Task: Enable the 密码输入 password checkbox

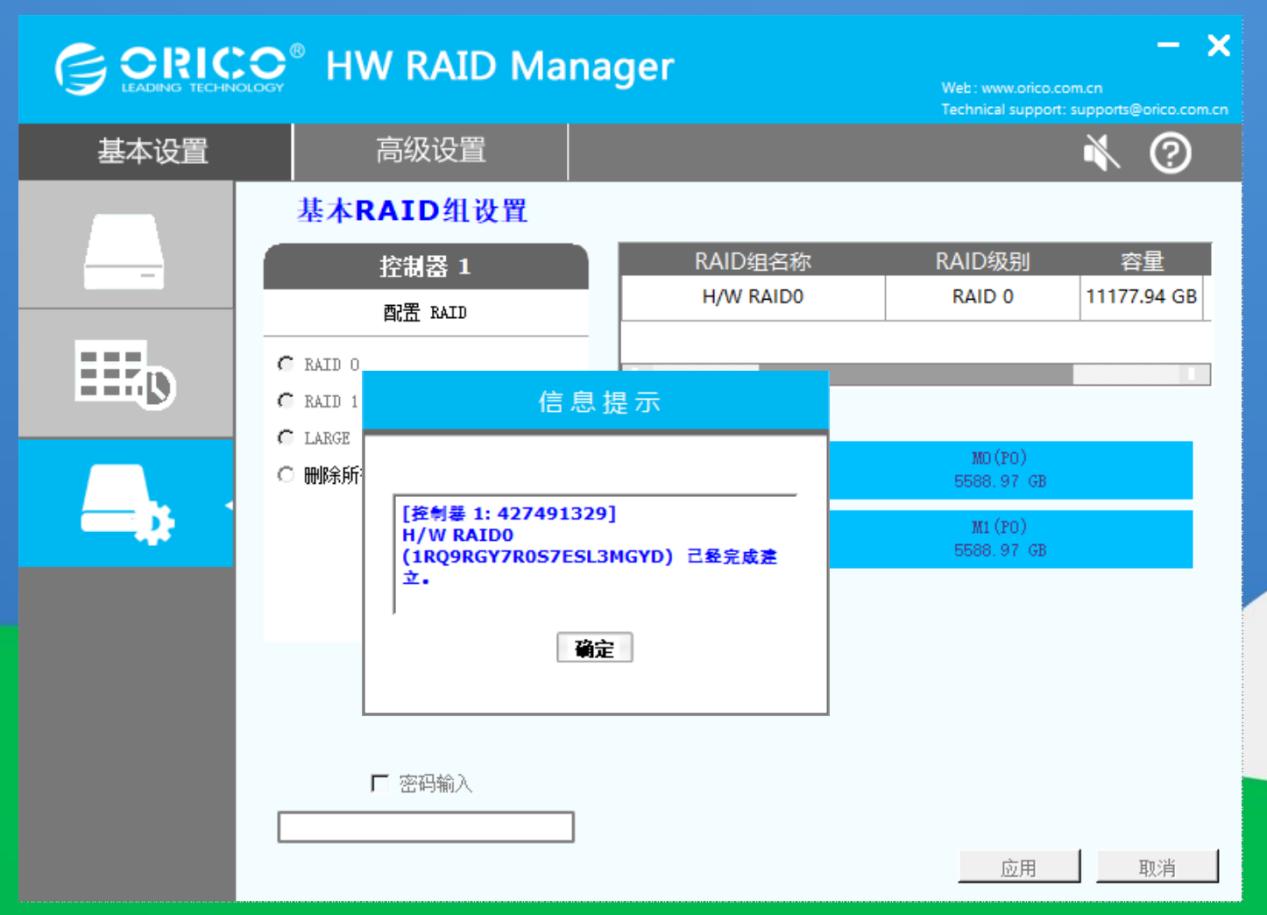Action: (375, 785)
